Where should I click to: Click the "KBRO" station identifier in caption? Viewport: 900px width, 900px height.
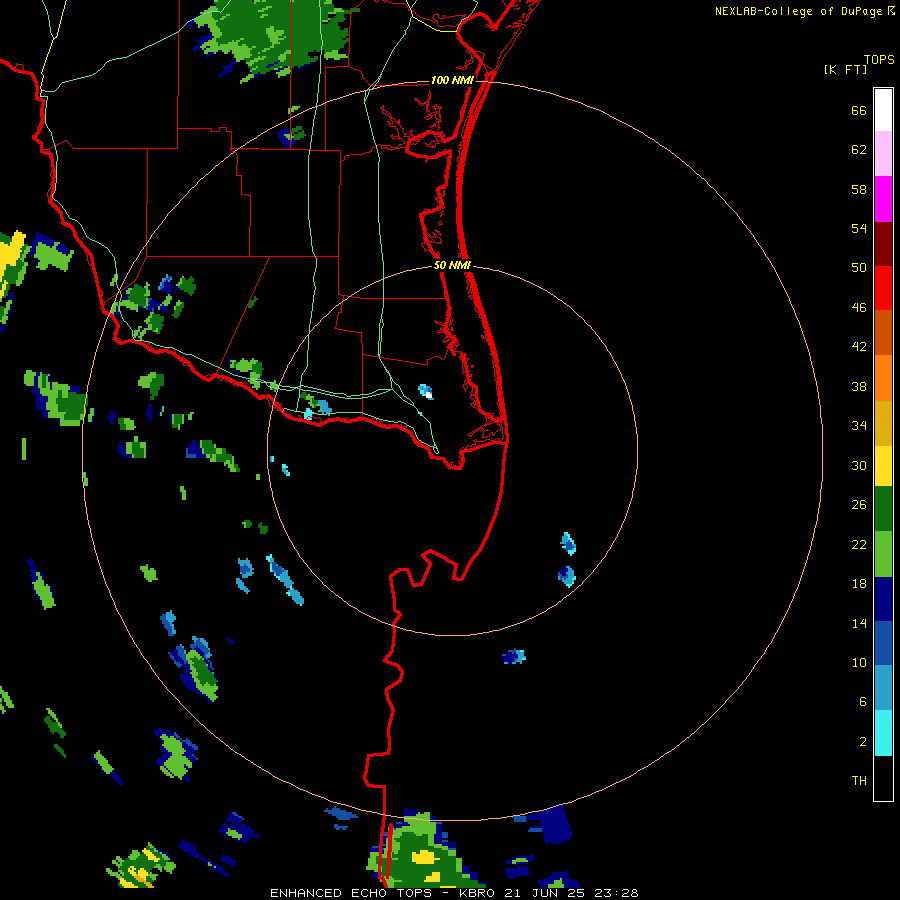pos(479,893)
